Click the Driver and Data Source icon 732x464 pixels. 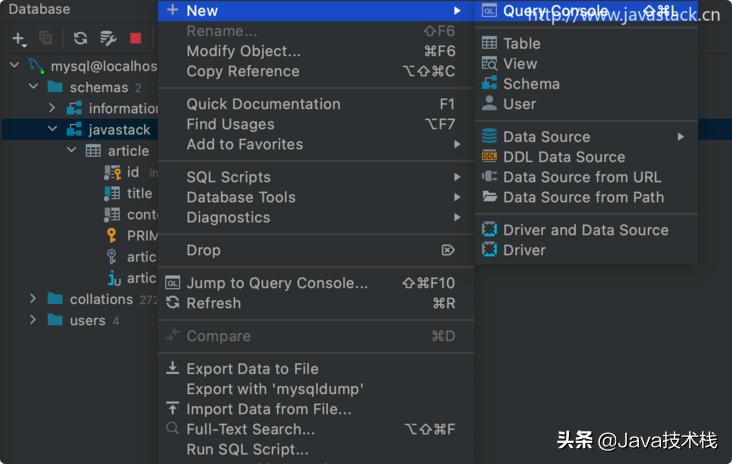click(x=489, y=229)
